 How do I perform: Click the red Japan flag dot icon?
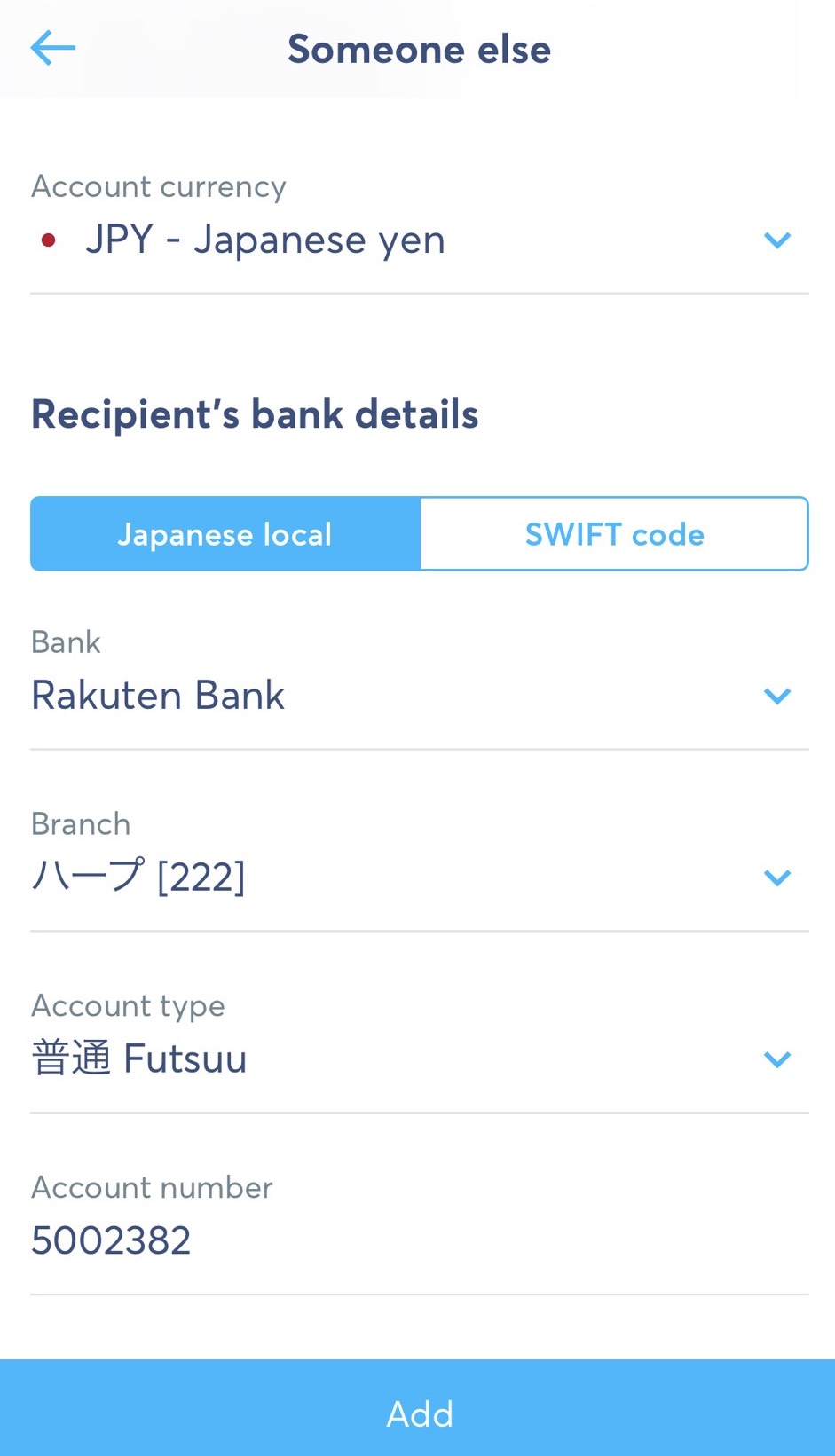click(x=49, y=240)
